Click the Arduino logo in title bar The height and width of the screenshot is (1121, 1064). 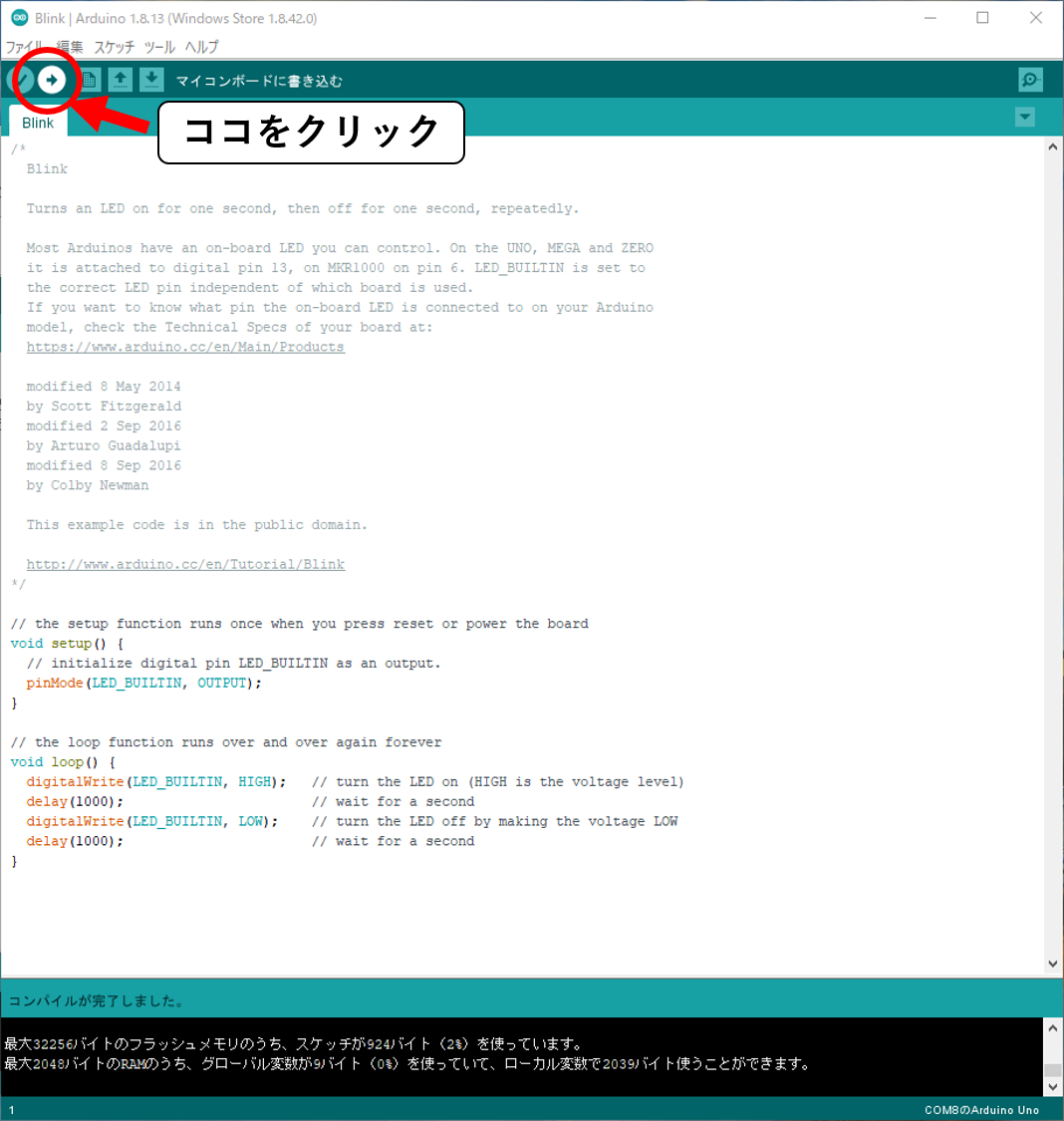tap(19, 18)
